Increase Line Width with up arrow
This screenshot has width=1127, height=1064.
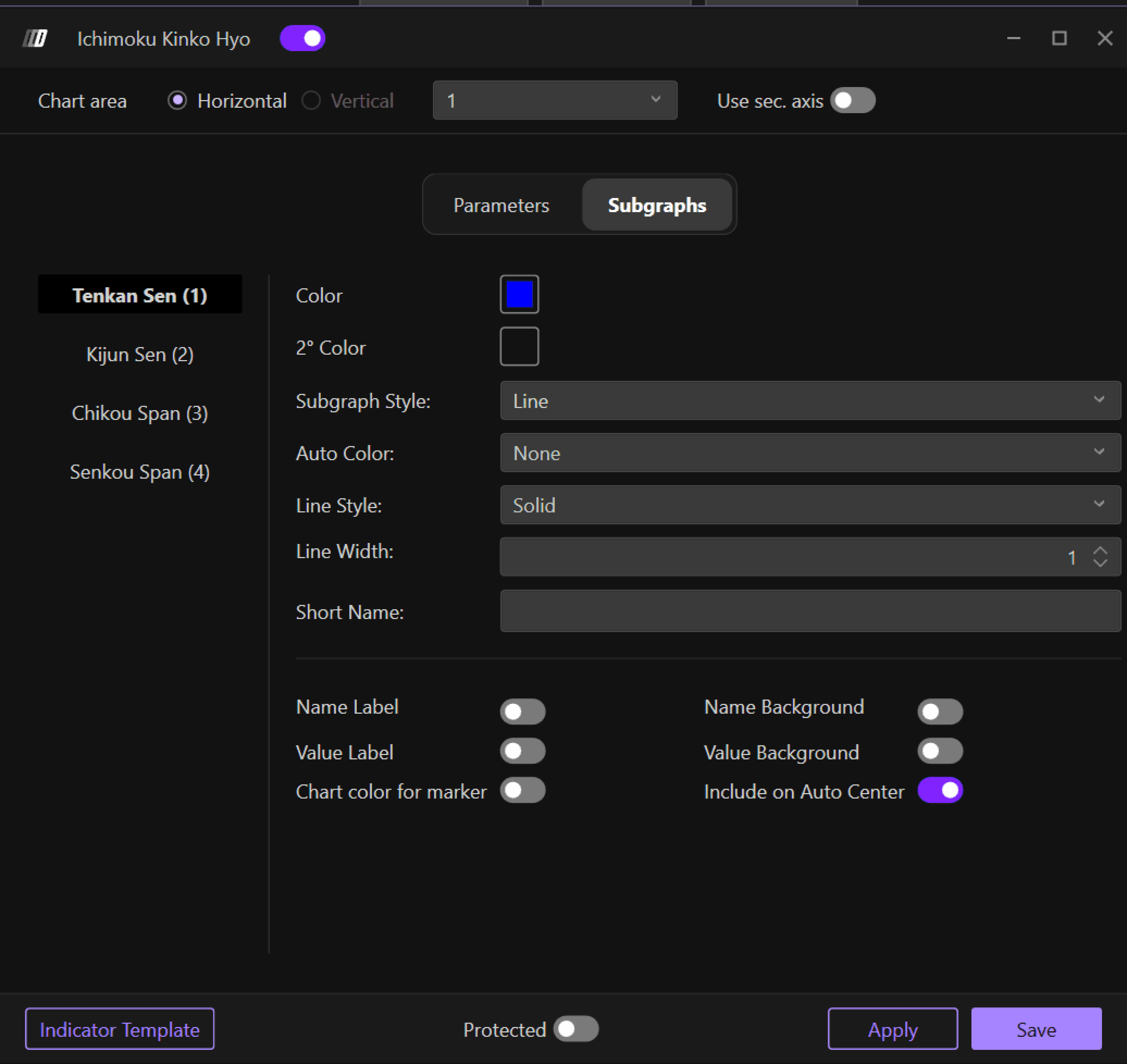pyautogui.click(x=1100, y=551)
